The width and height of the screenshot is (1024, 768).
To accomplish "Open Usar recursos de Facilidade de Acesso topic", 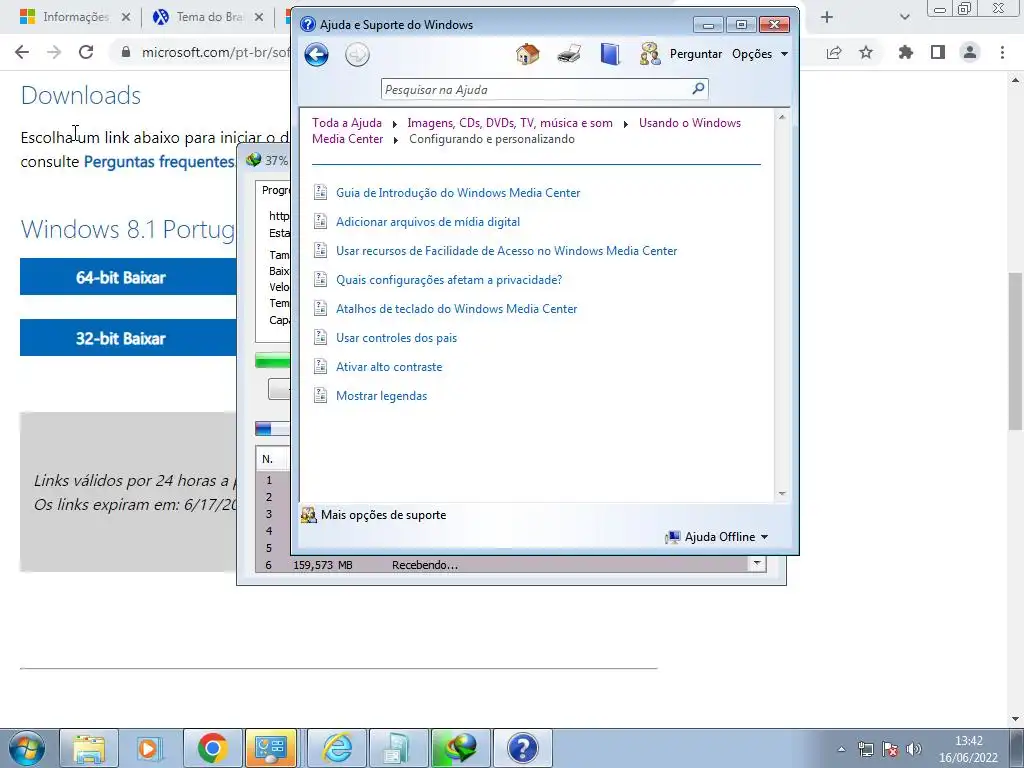I will click(506, 251).
